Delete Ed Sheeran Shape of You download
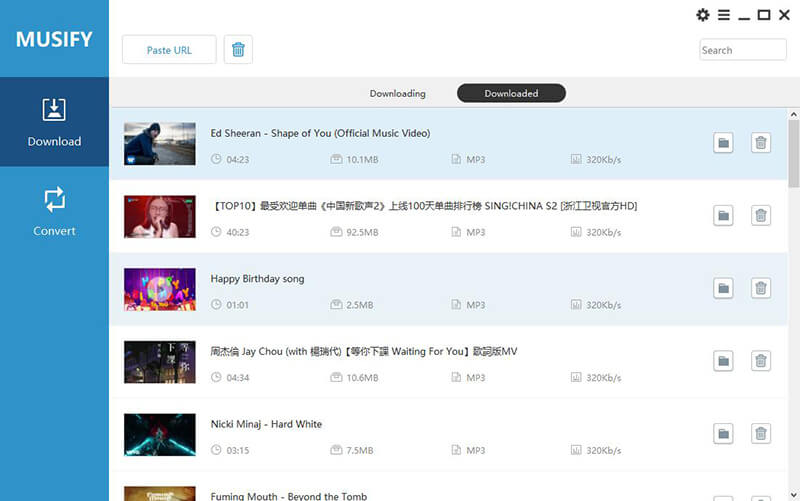 click(x=761, y=143)
